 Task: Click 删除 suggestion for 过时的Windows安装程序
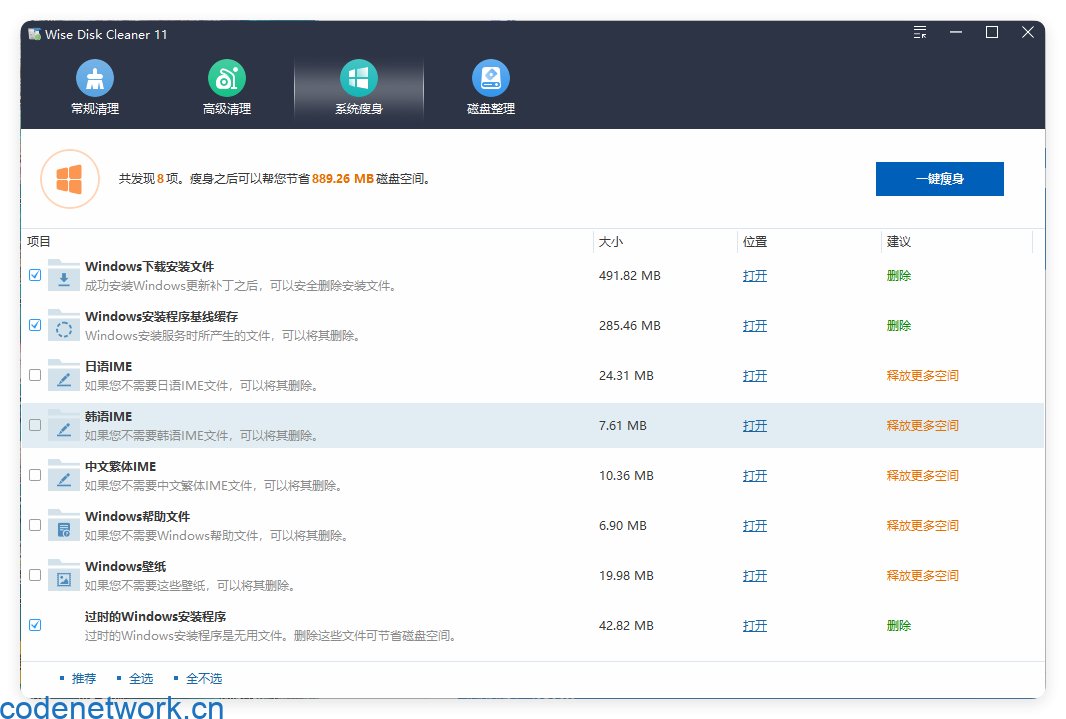pos(899,625)
